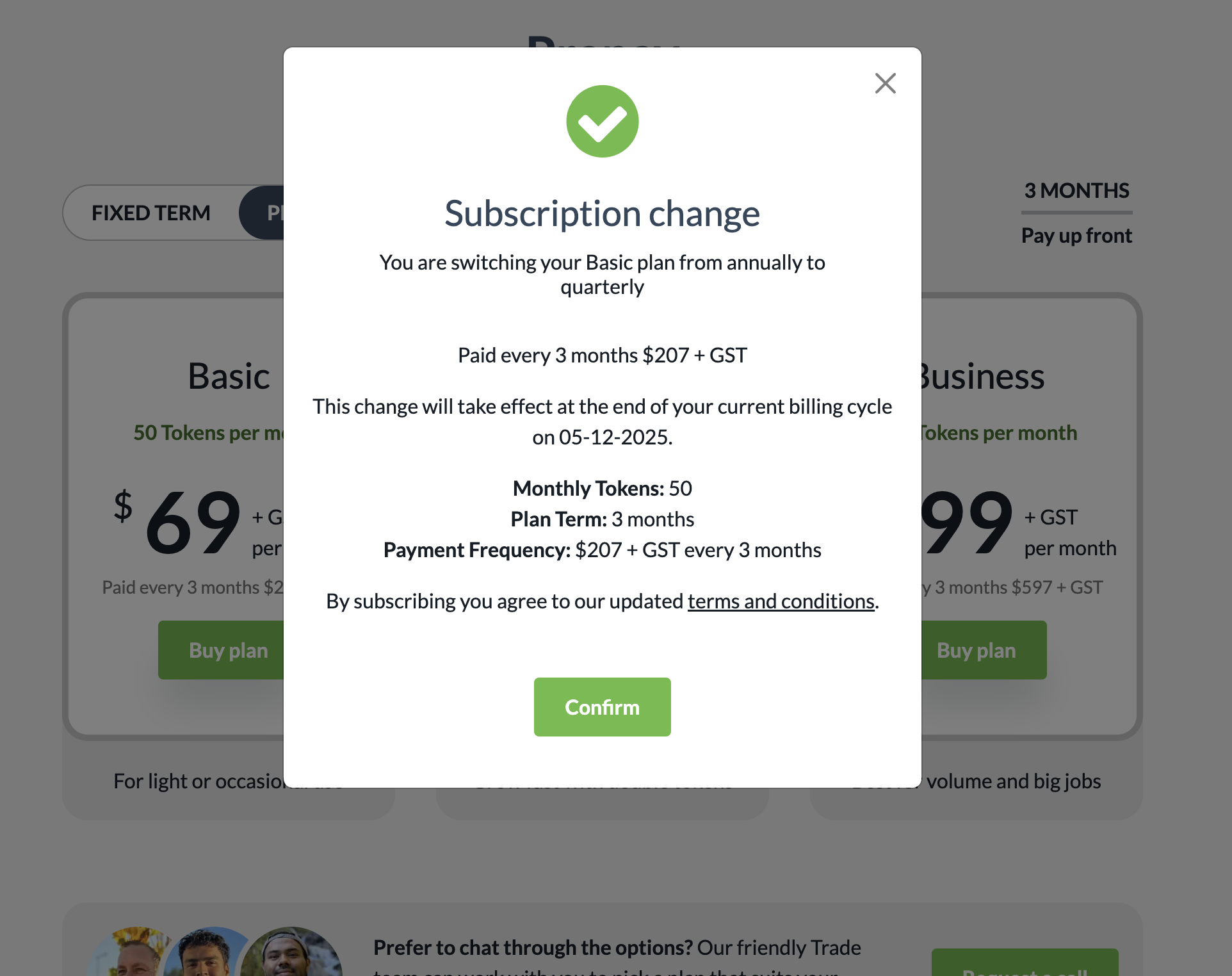The image size is (1232, 976).
Task: Select the Pay up front tab
Action: (x=1076, y=236)
